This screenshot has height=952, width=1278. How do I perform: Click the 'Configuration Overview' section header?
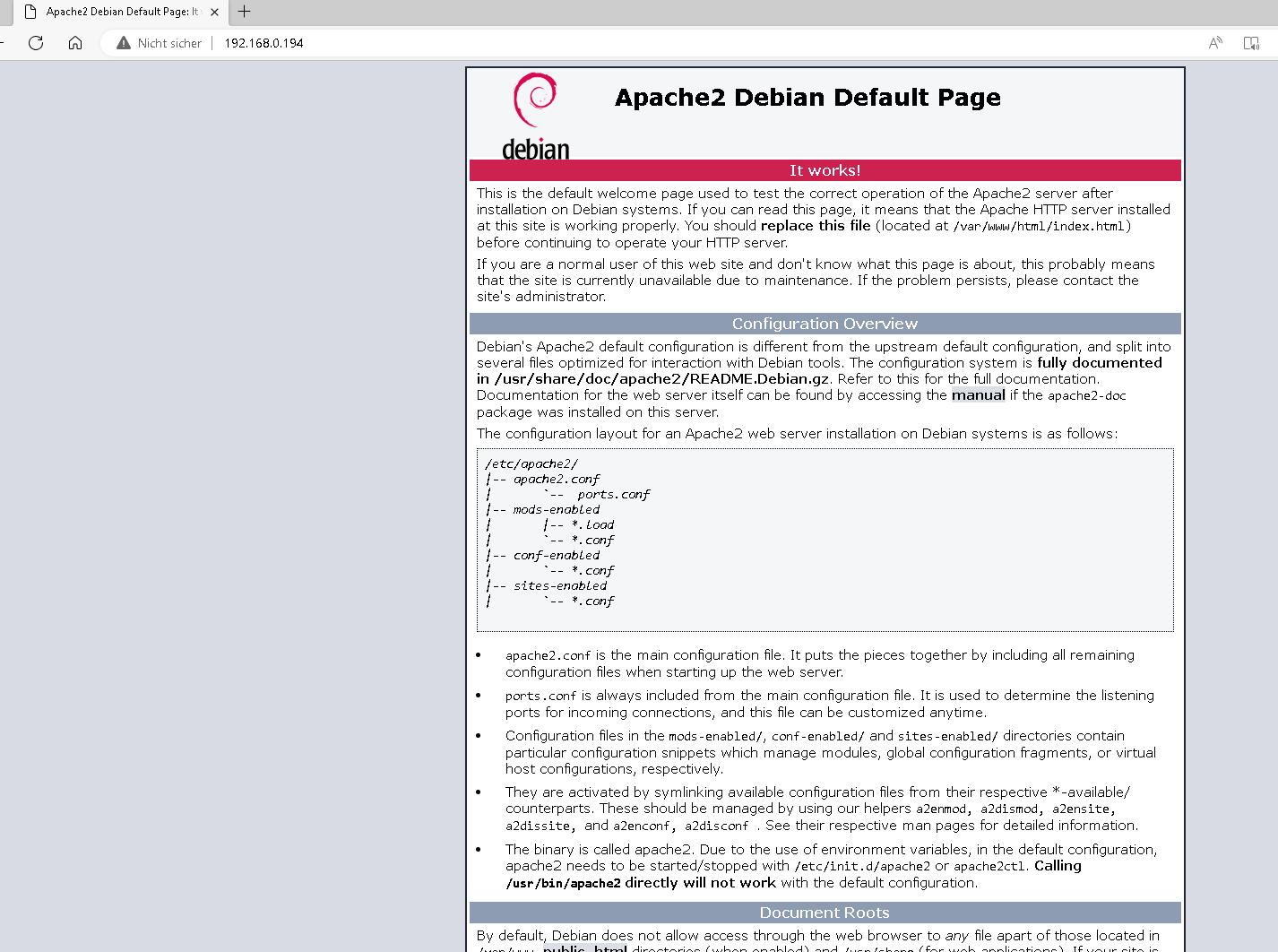click(x=825, y=324)
